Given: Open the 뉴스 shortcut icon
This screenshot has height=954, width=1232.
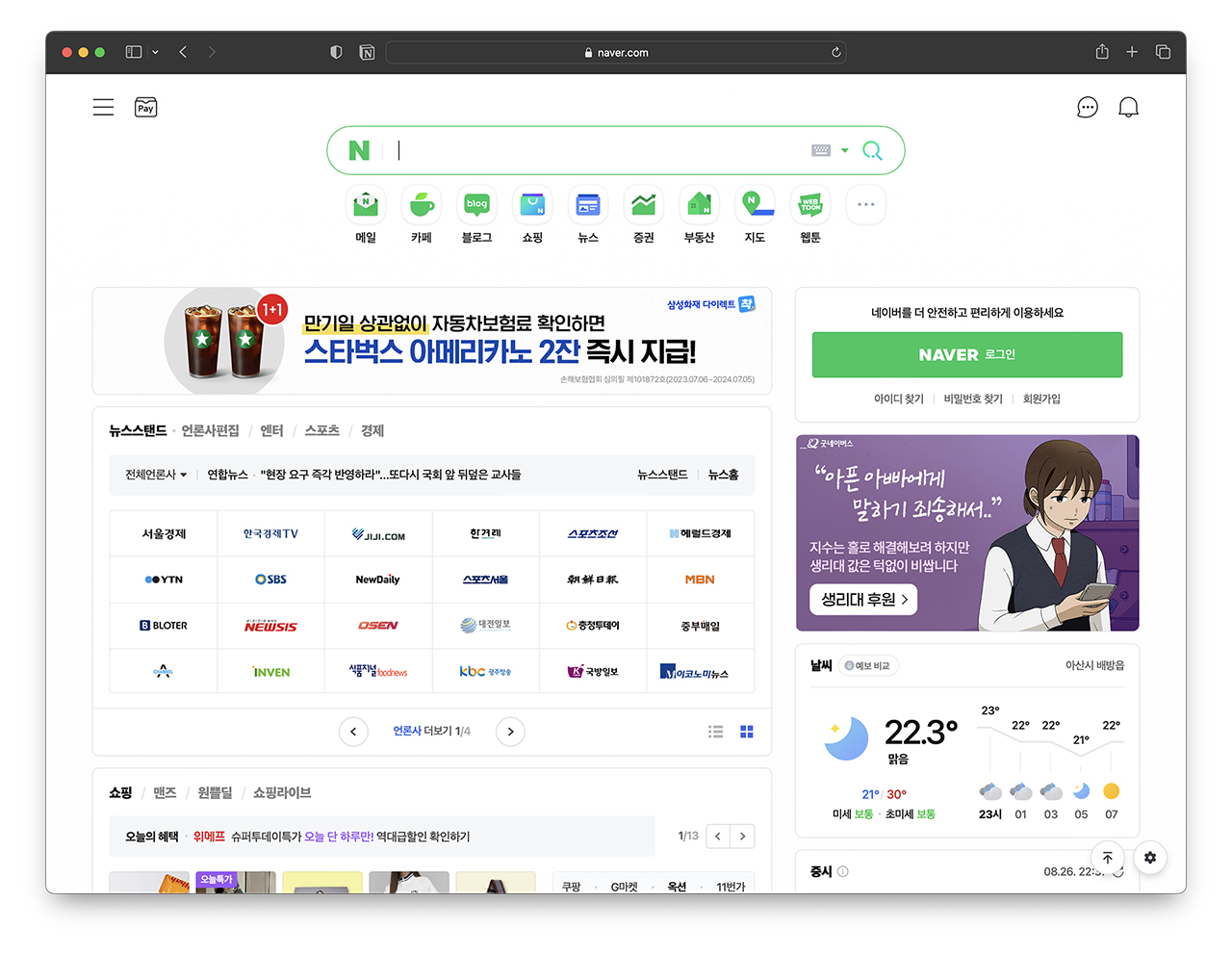Looking at the screenshot, I should coord(588,205).
